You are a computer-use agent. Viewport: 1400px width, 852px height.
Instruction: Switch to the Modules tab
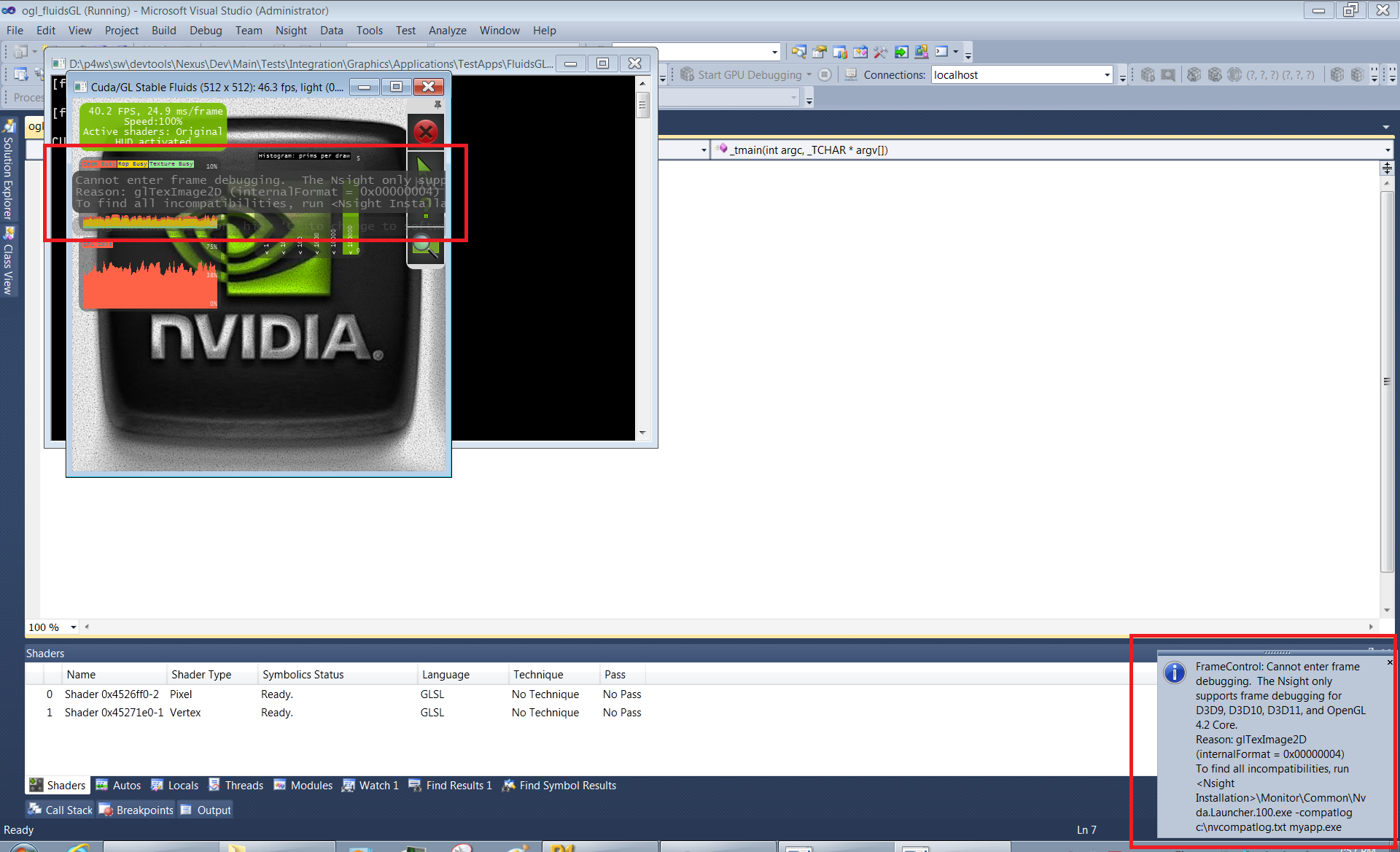[303, 785]
